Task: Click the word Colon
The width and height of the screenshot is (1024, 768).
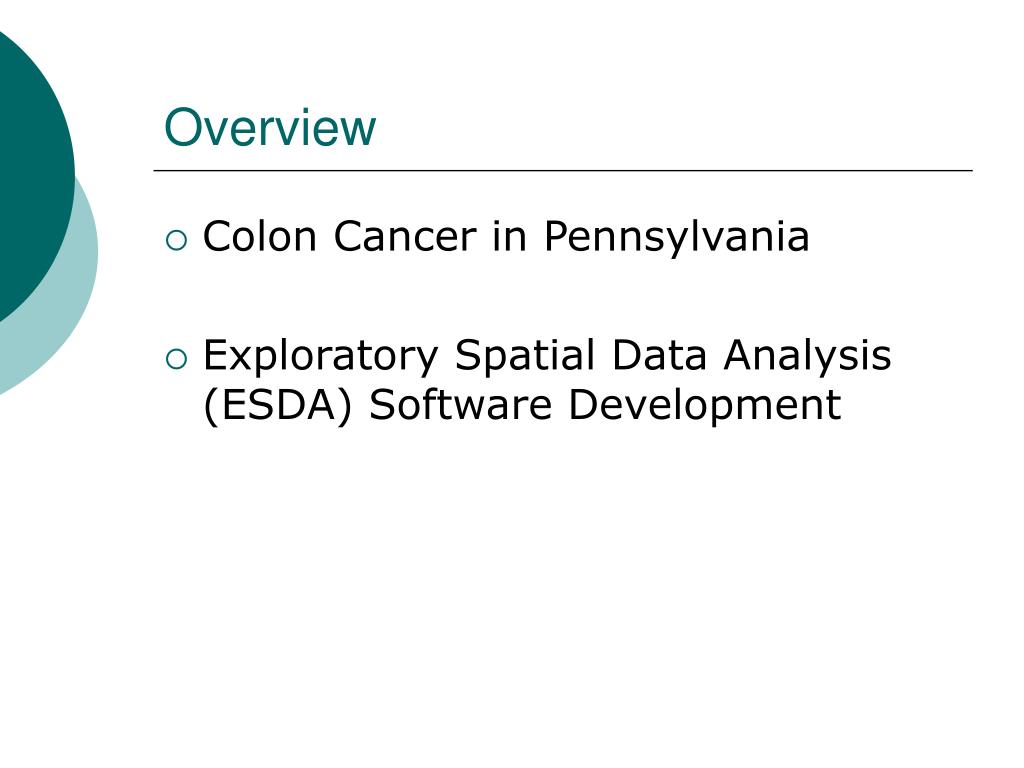Action: pos(260,236)
